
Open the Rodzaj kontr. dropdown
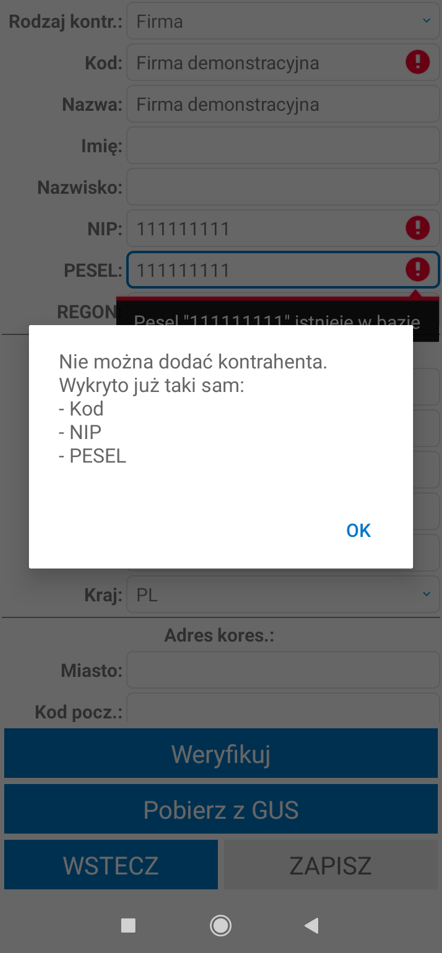[x=283, y=21]
